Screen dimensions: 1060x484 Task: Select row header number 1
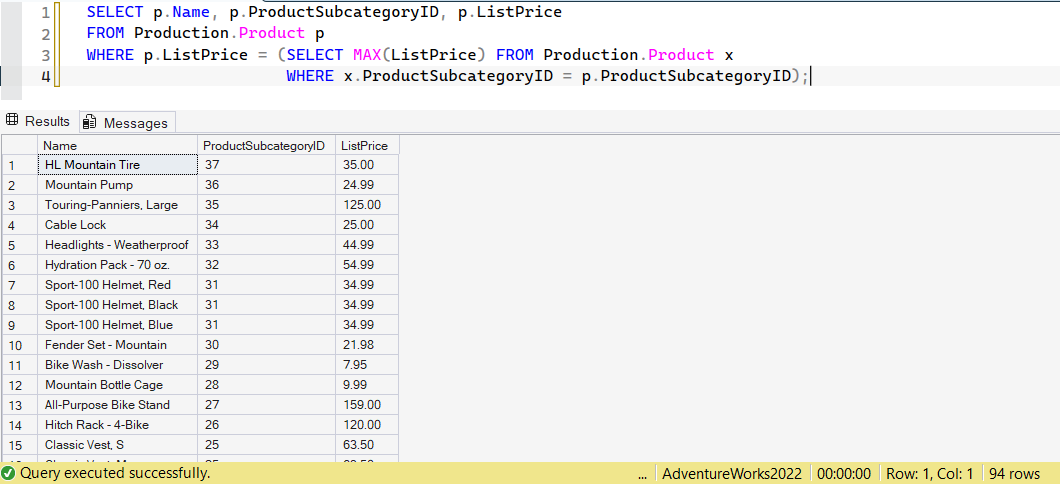tap(20, 165)
